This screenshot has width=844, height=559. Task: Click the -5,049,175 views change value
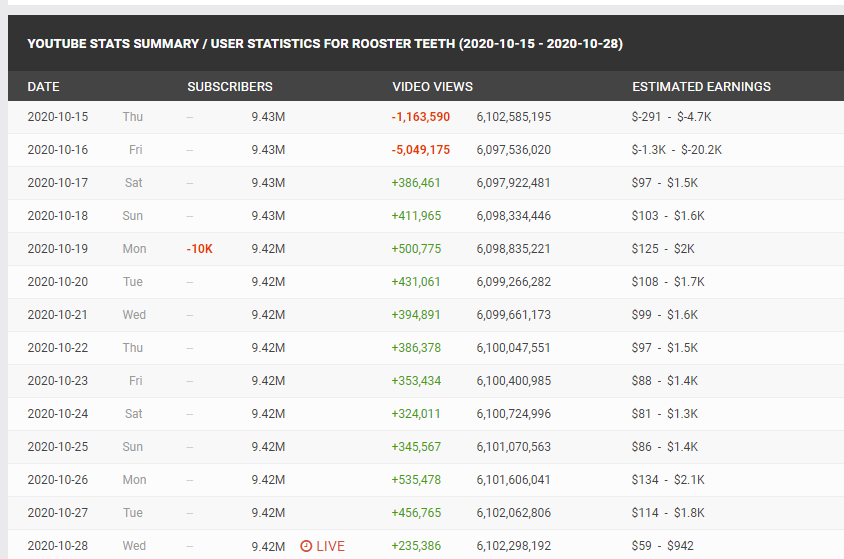(420, 150)
